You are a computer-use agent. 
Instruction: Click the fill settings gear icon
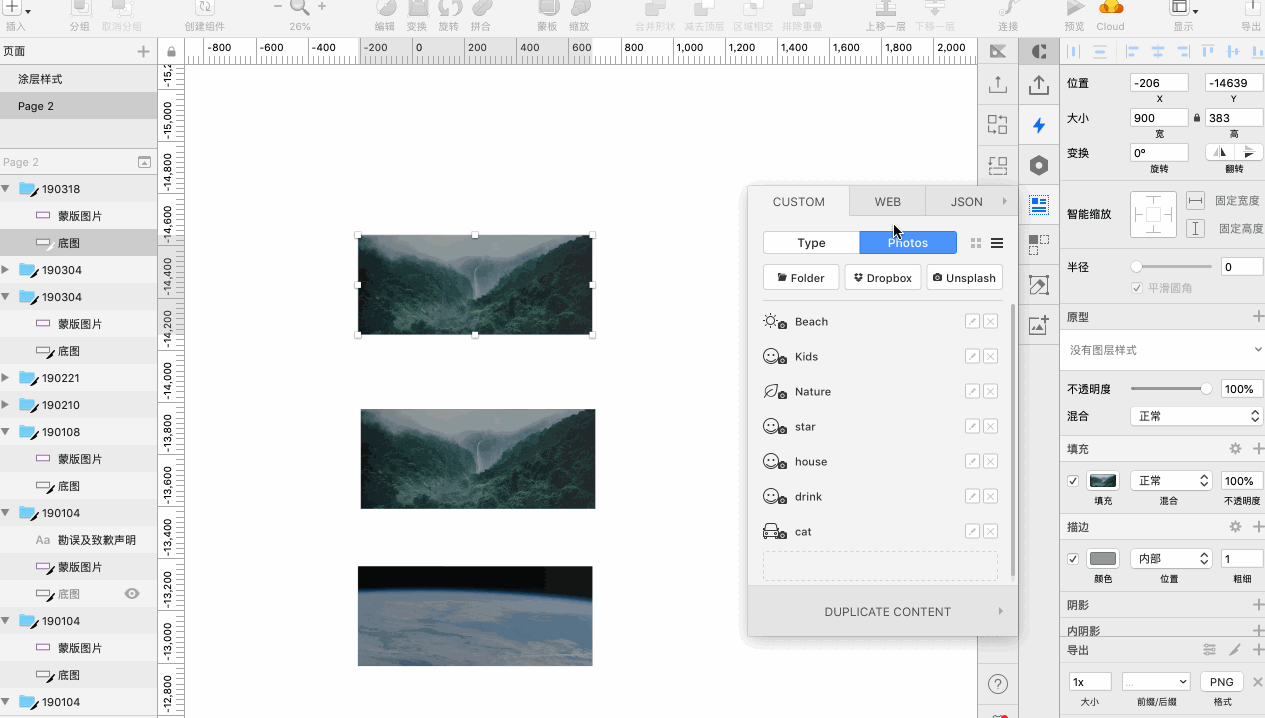click(x=1235, y=450)
